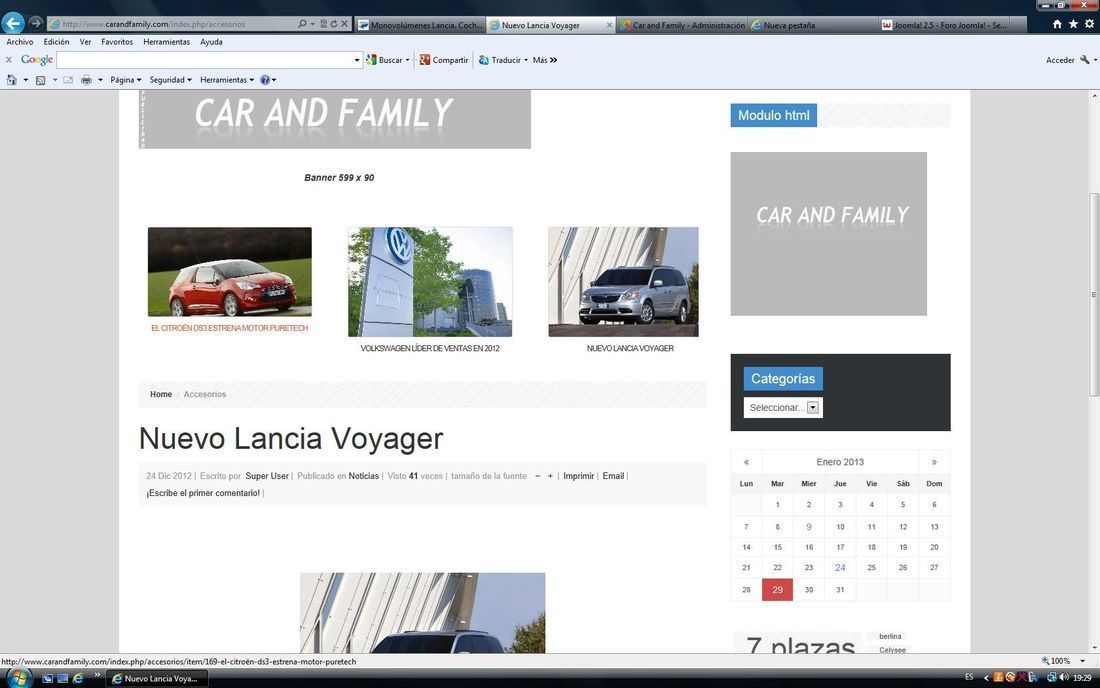
Task: Open the Volkswagen sign thumbnail
Action: 430,281
